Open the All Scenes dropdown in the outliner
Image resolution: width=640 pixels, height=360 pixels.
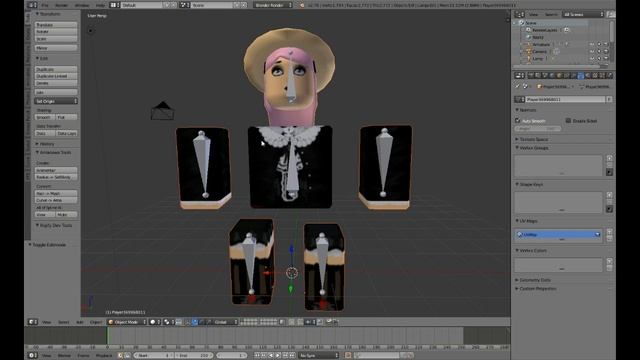583,14
